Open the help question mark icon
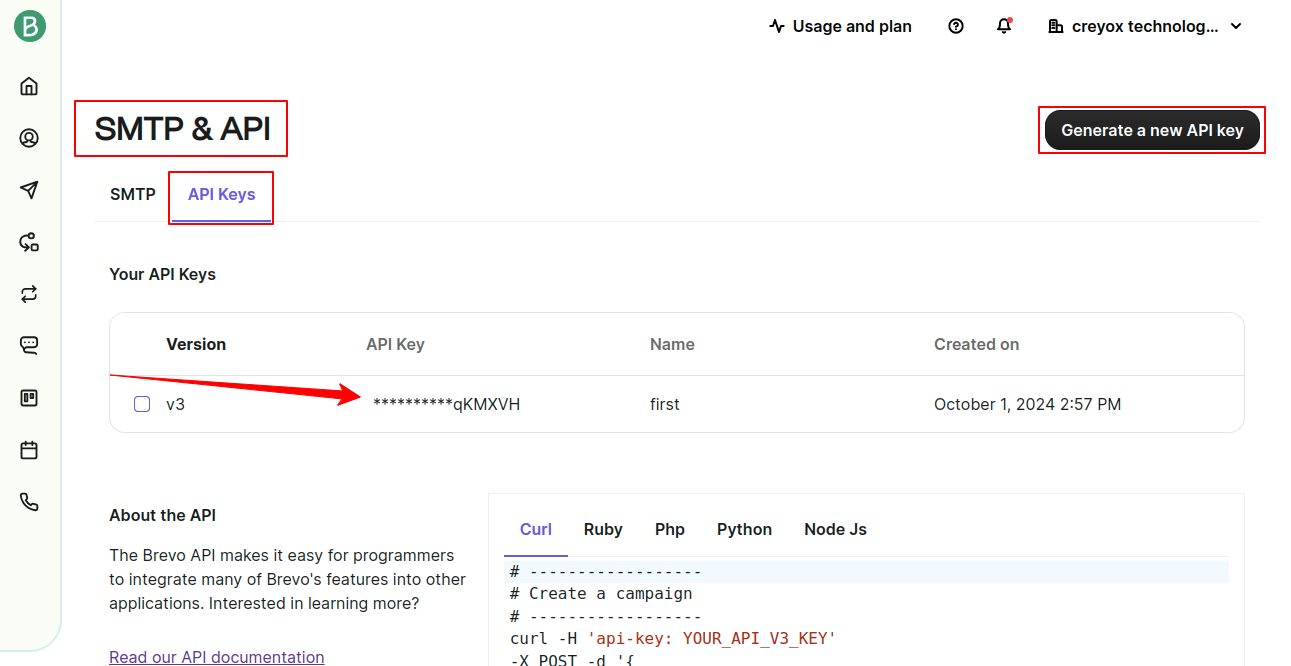Viewport: 1291px width, 666px height. click(x=955, y=27)
